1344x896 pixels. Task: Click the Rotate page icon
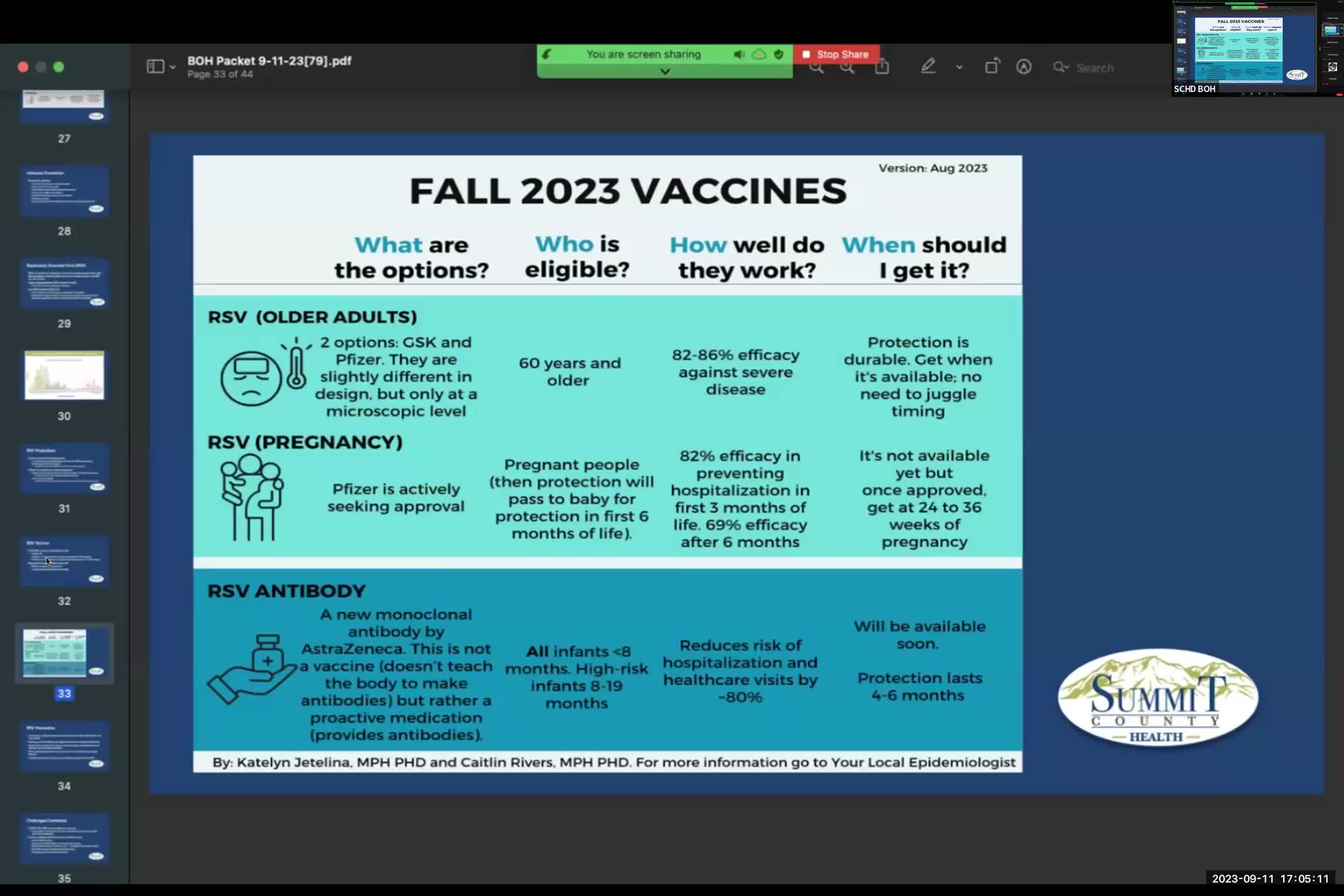[992, 67]
